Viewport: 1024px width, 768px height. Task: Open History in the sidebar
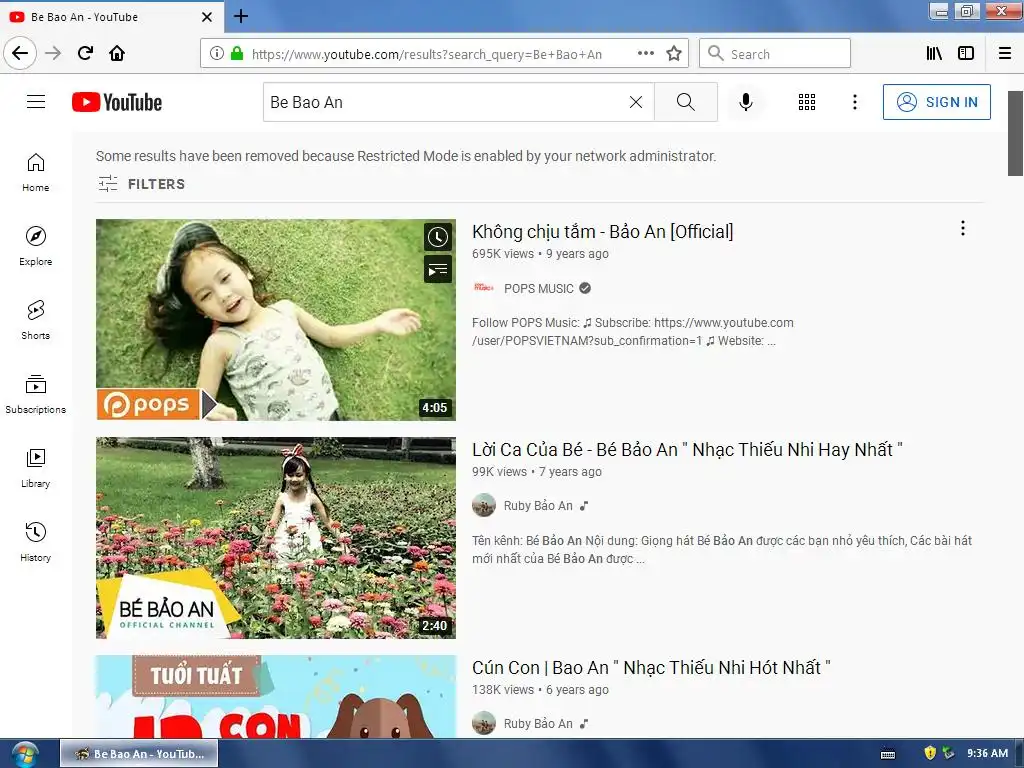35,542
